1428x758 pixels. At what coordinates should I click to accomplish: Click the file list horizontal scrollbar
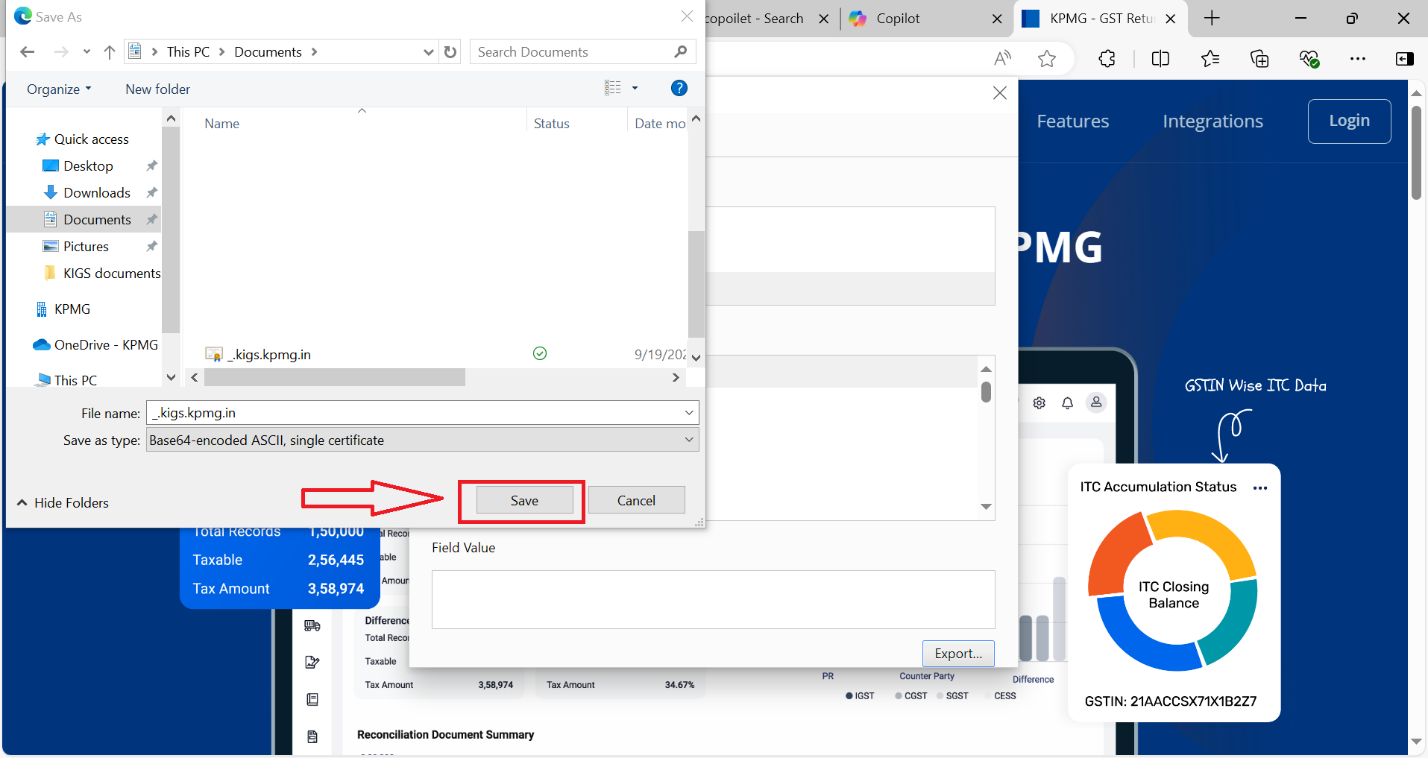pyautogui.click(x=335, y=377)
